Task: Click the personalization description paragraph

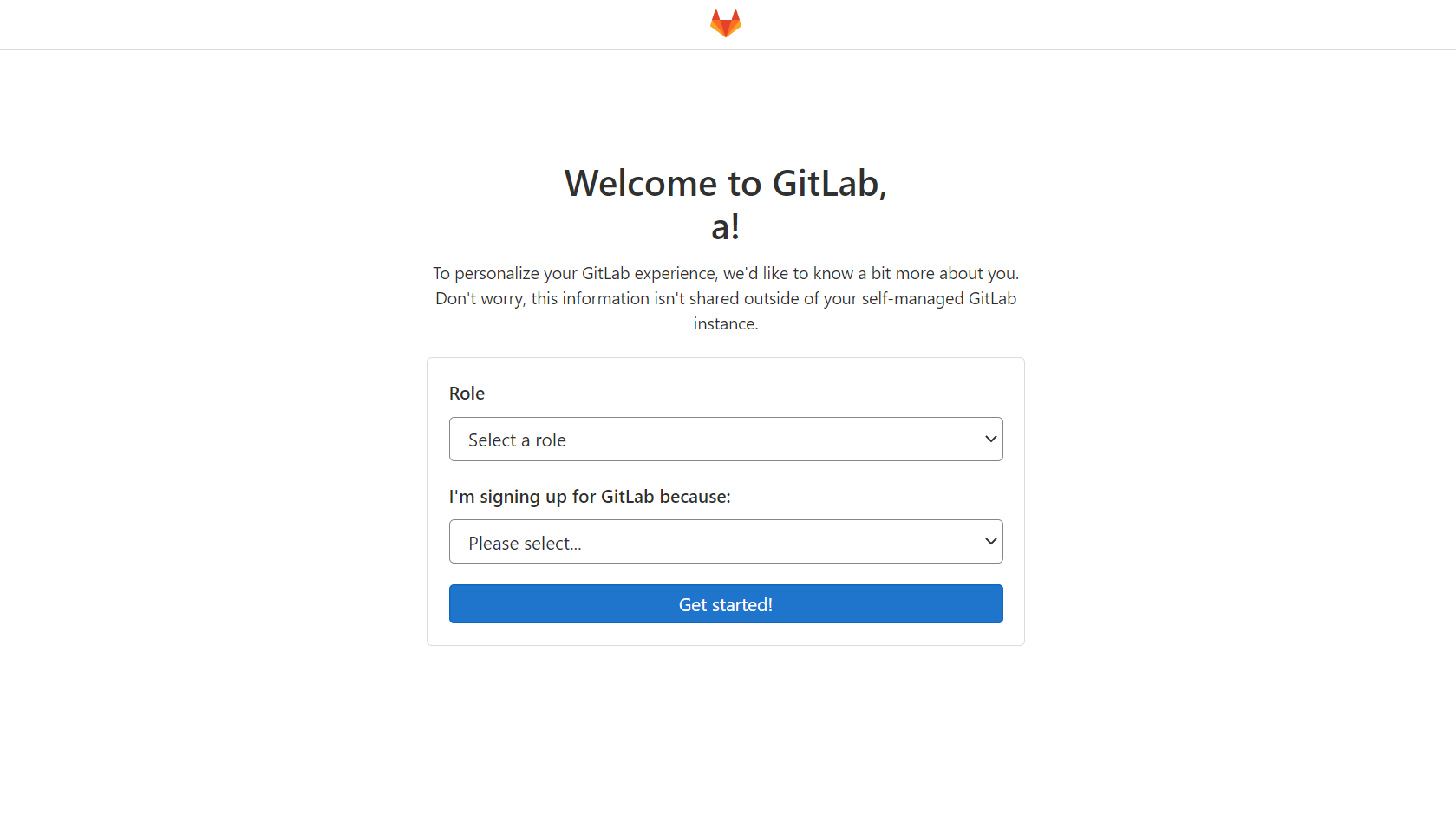Action: coord(726,298)
